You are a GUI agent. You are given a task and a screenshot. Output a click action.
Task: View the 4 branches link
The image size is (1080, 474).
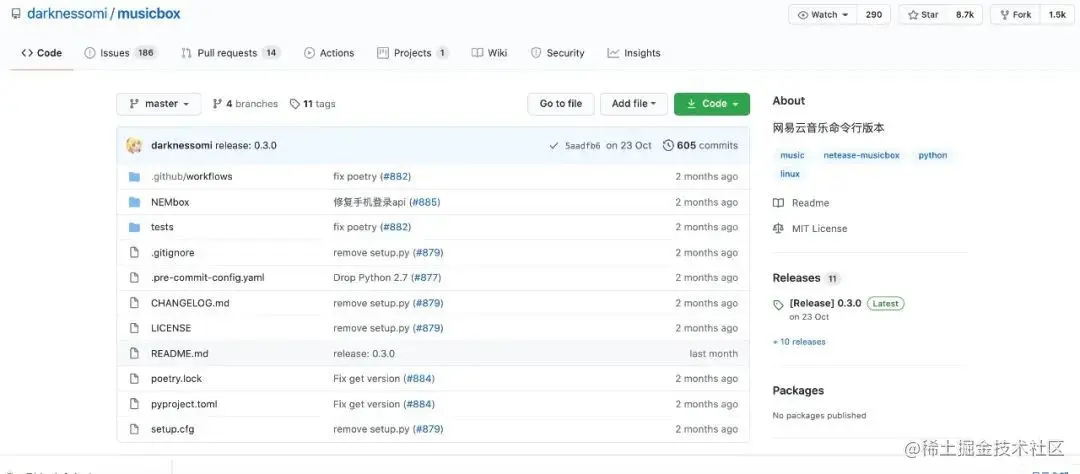[x=245, y=104]
